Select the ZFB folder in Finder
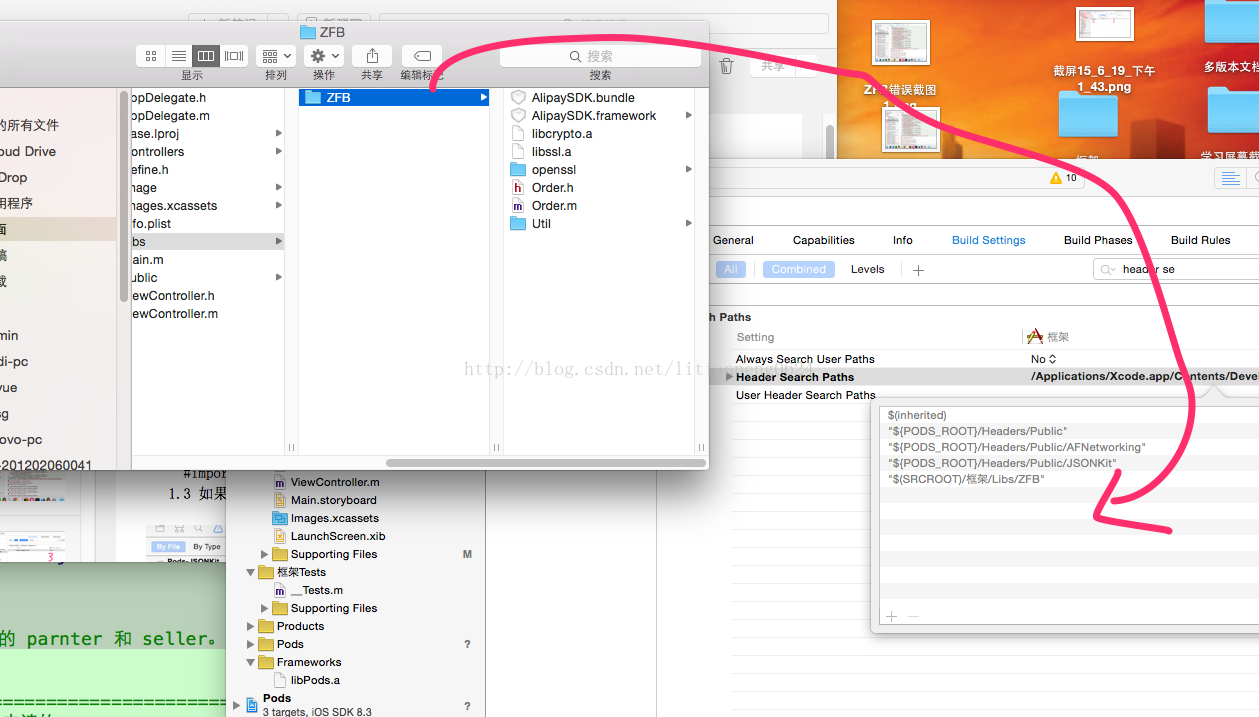This screenshot has width=1259, height=717. point(395,97)
